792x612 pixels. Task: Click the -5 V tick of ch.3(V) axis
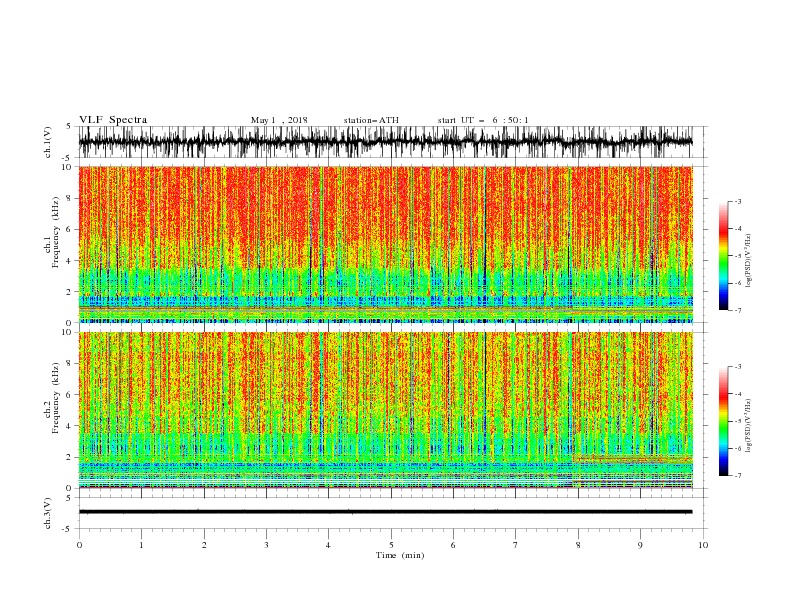68,529
